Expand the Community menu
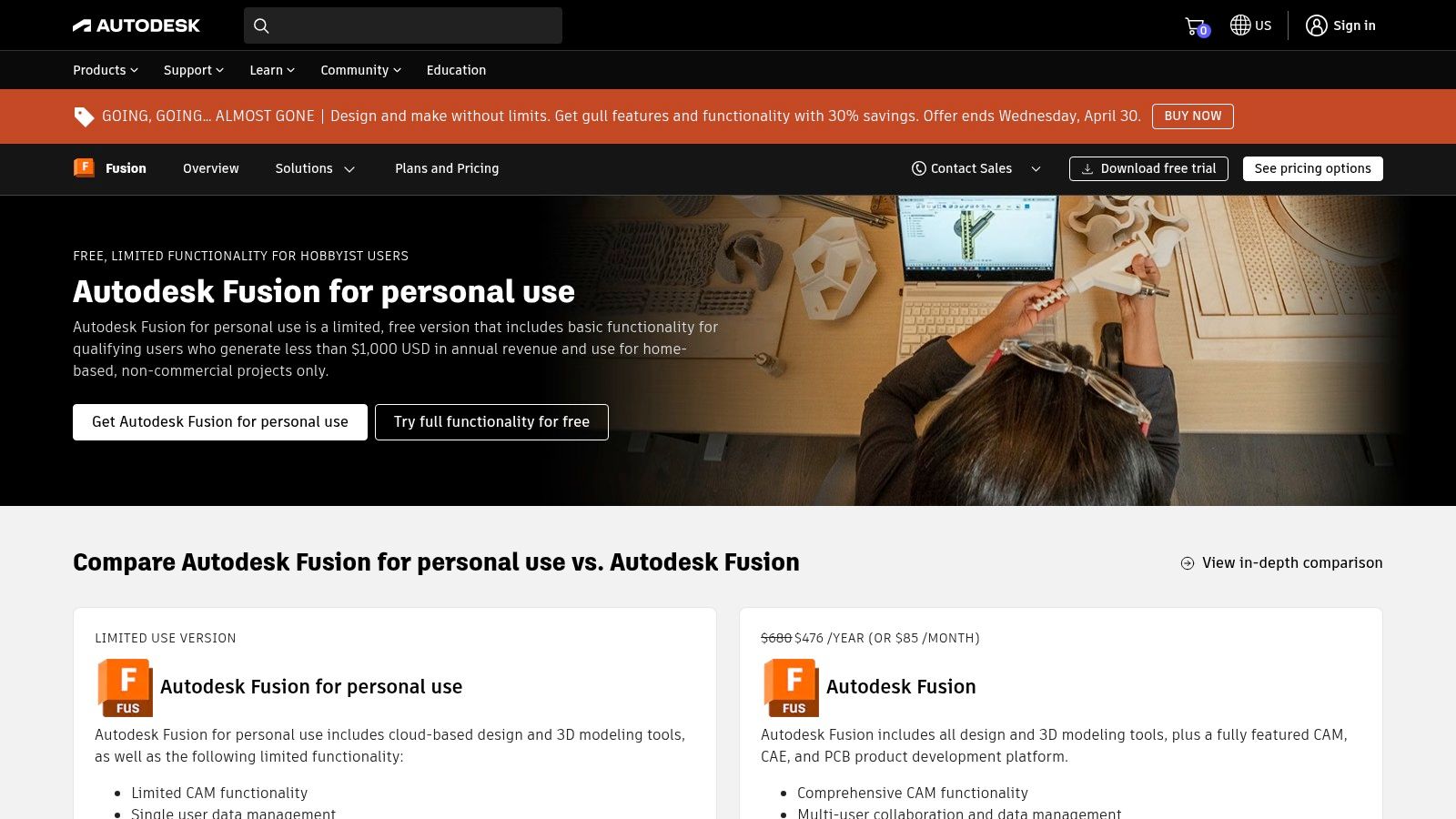1456x819 pixels. tap(360, 70)
